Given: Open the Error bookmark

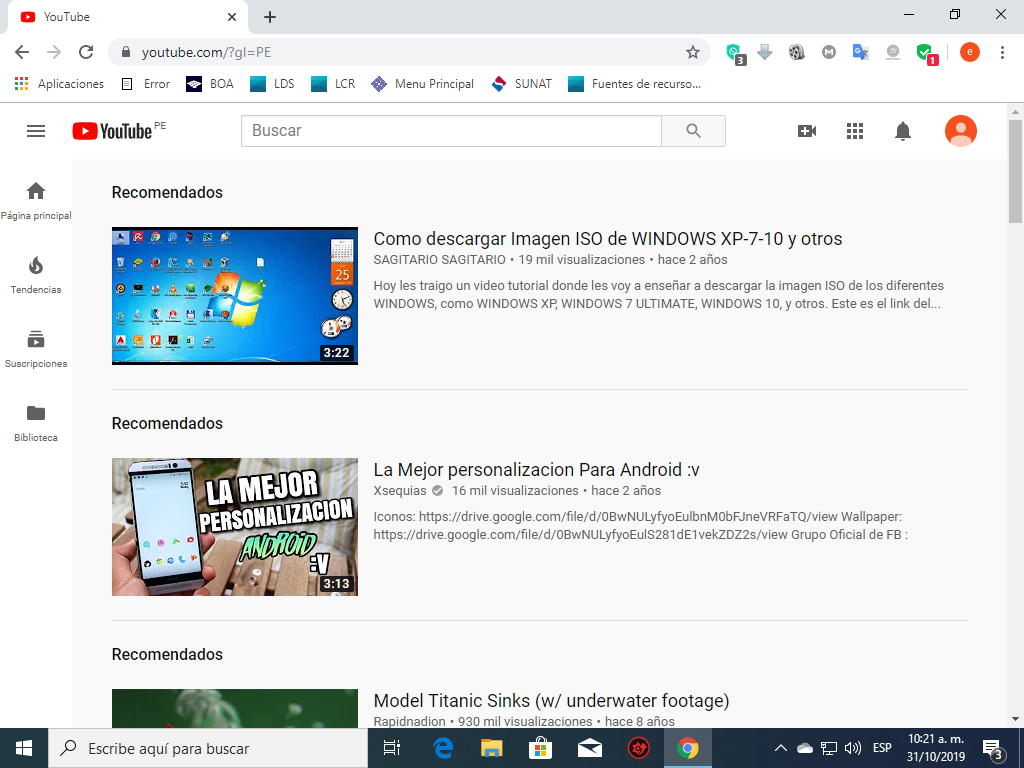Looking at the screenshot, I should pos(146,84).
